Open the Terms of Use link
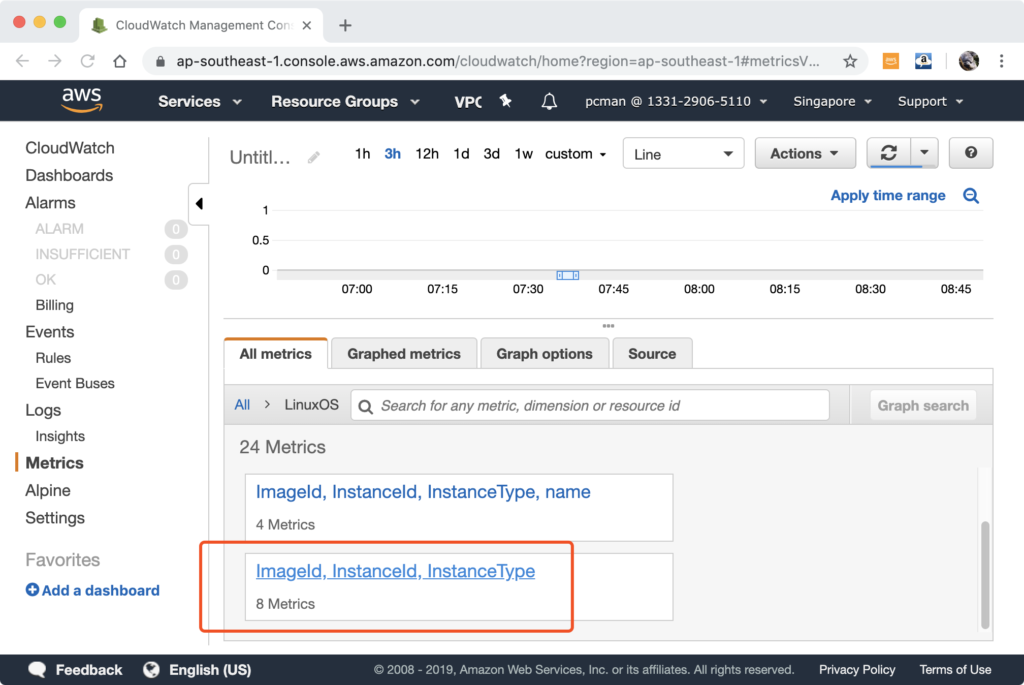Viewport: 1024px width, 685px height. pos(955,669)
